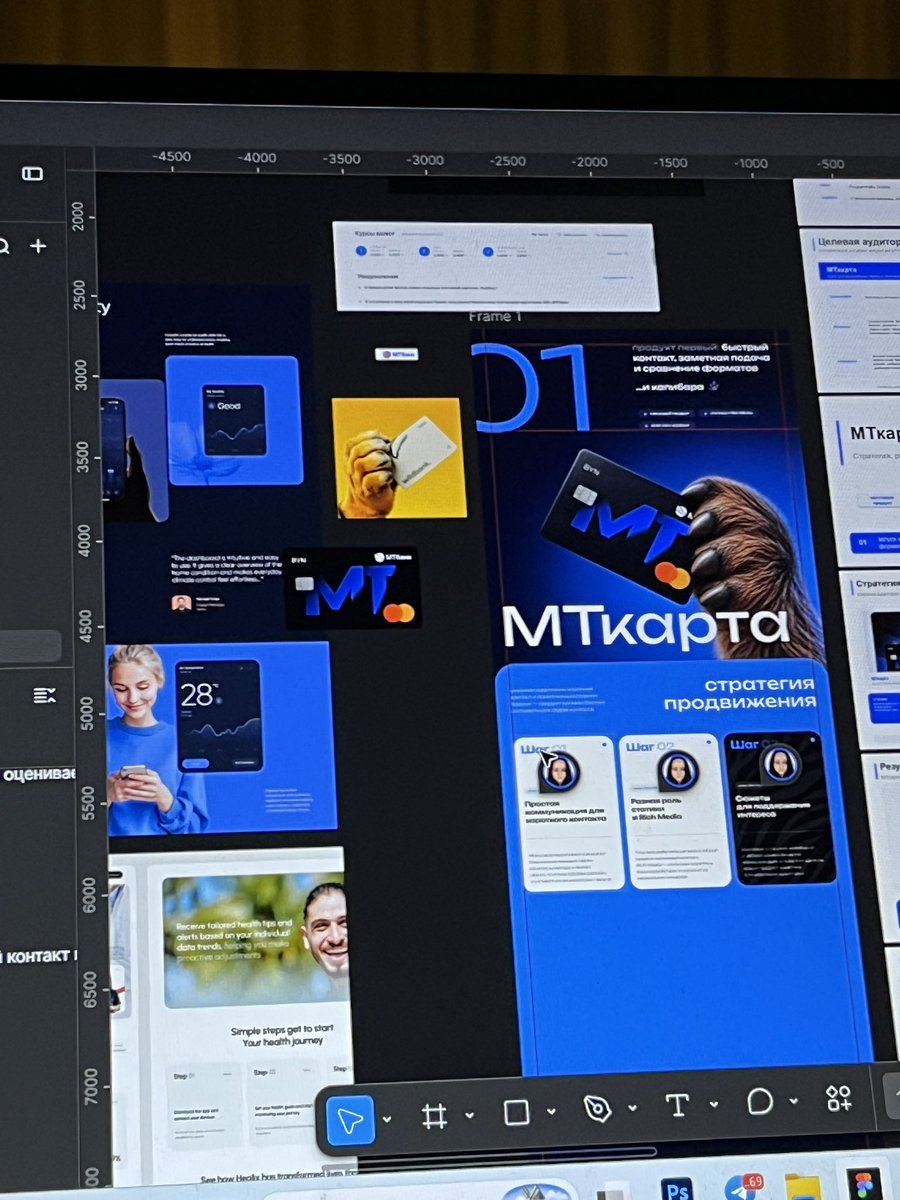The height and width of the screenshot is (1200, 900).
Task: Select the Pen tool
Action: 597,1108
